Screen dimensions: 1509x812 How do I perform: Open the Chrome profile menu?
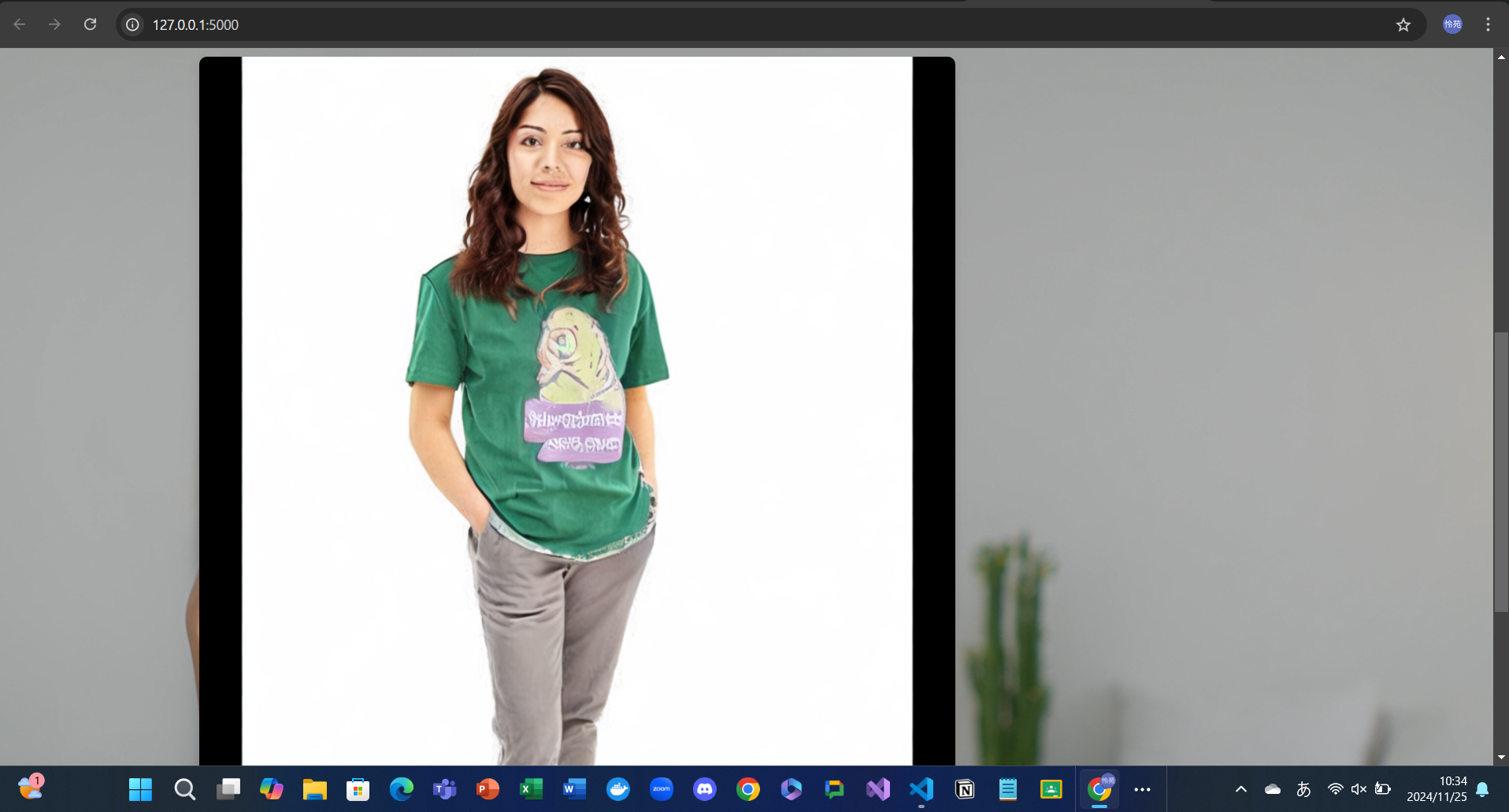pyautogui.click(x=1452, y=24)
